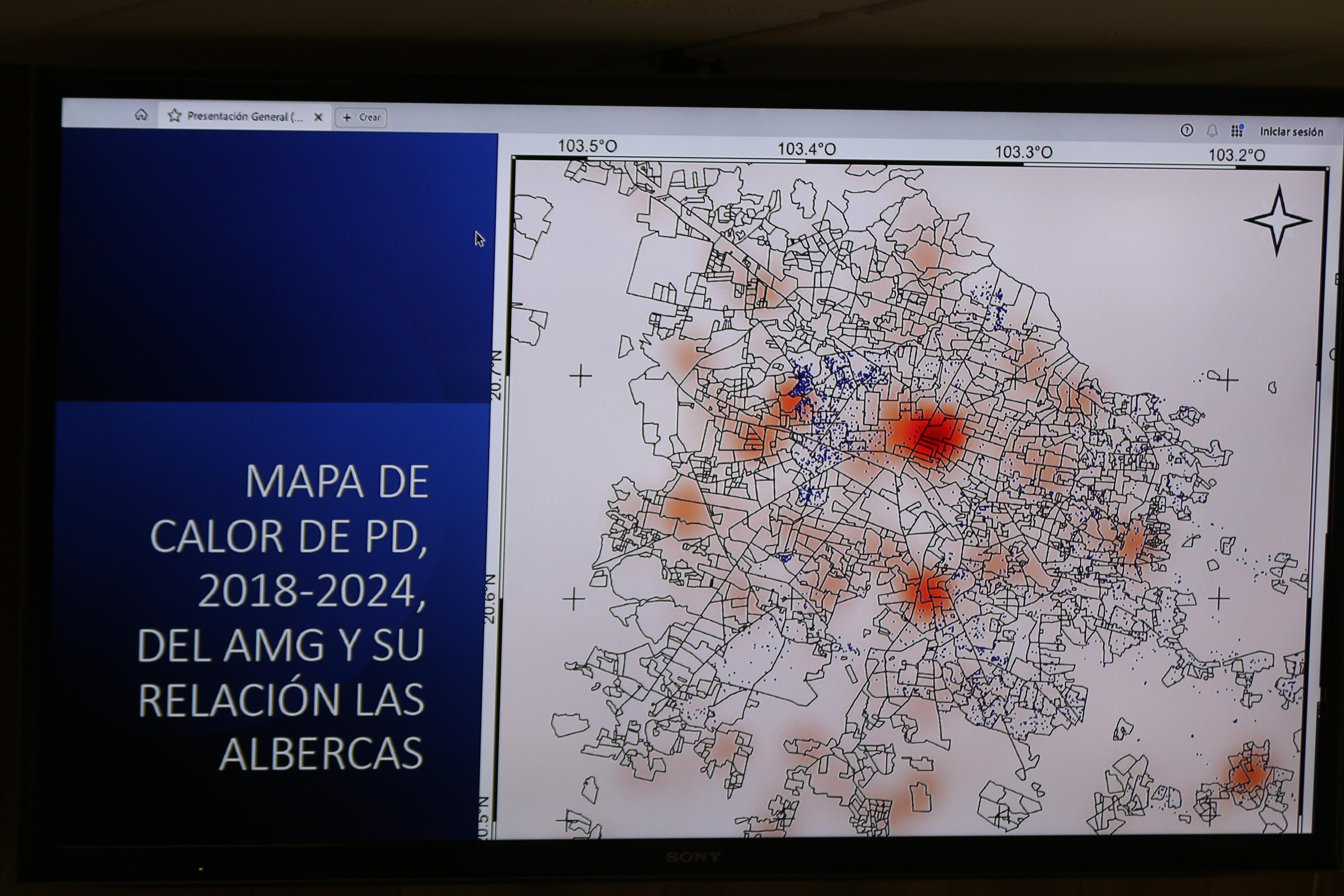Click the 103.4°O longitude label
The width and height of the screenshot is (1344, 896).
coord(806,149)
